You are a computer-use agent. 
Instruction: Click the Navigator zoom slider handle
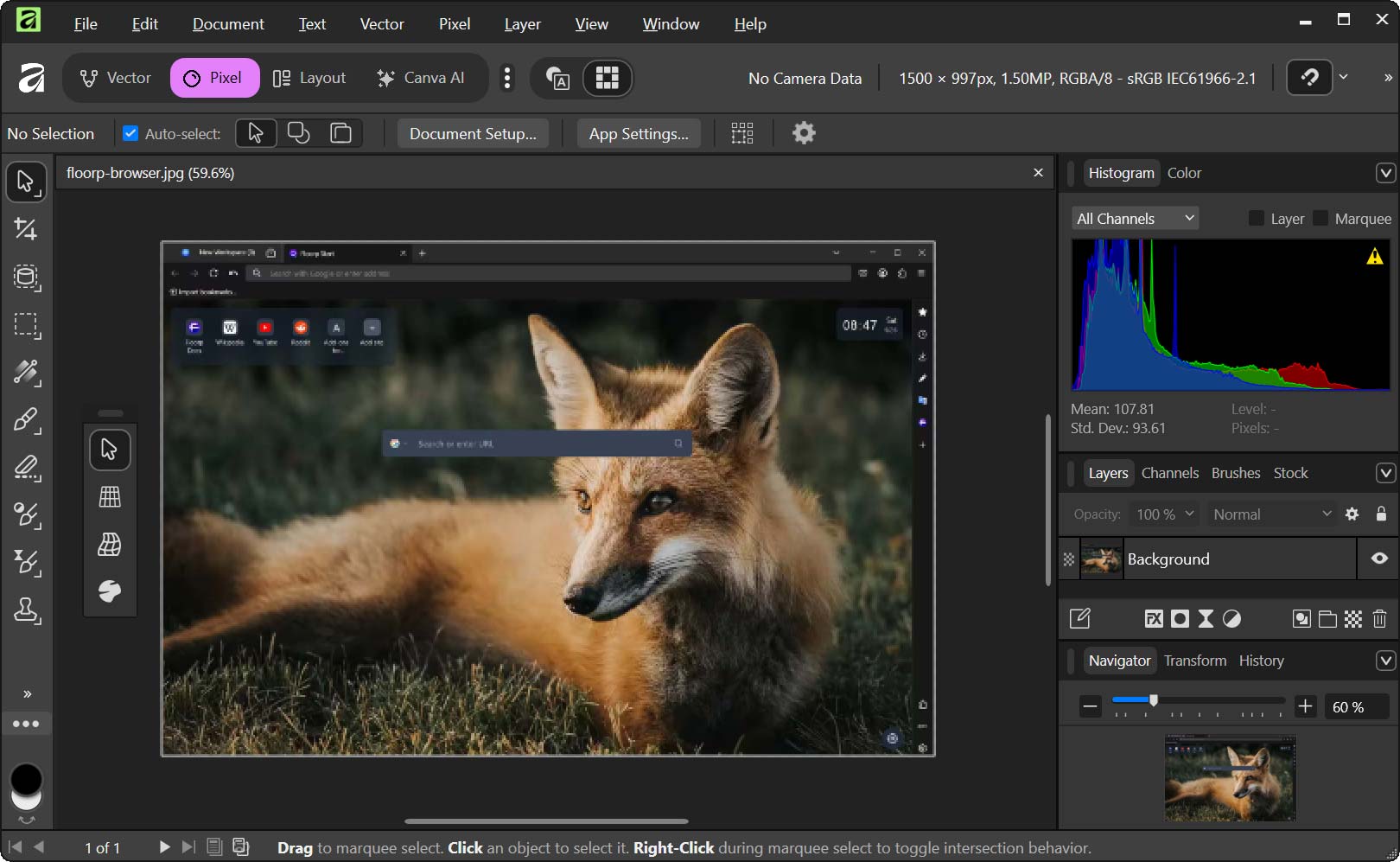point(1153,700)
